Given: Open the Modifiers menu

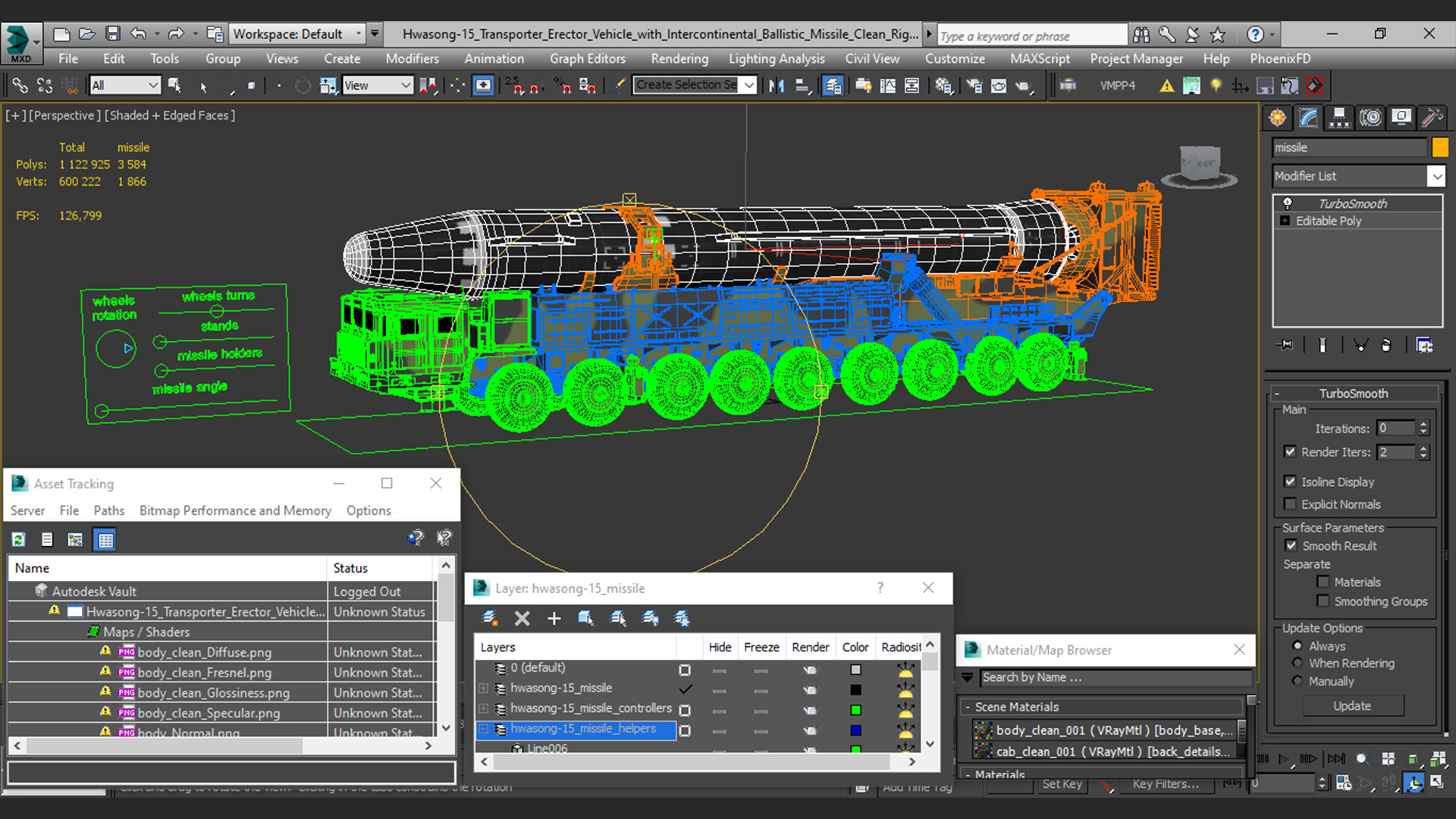Looking at the screenshot, I should click(x=412, y=58).
